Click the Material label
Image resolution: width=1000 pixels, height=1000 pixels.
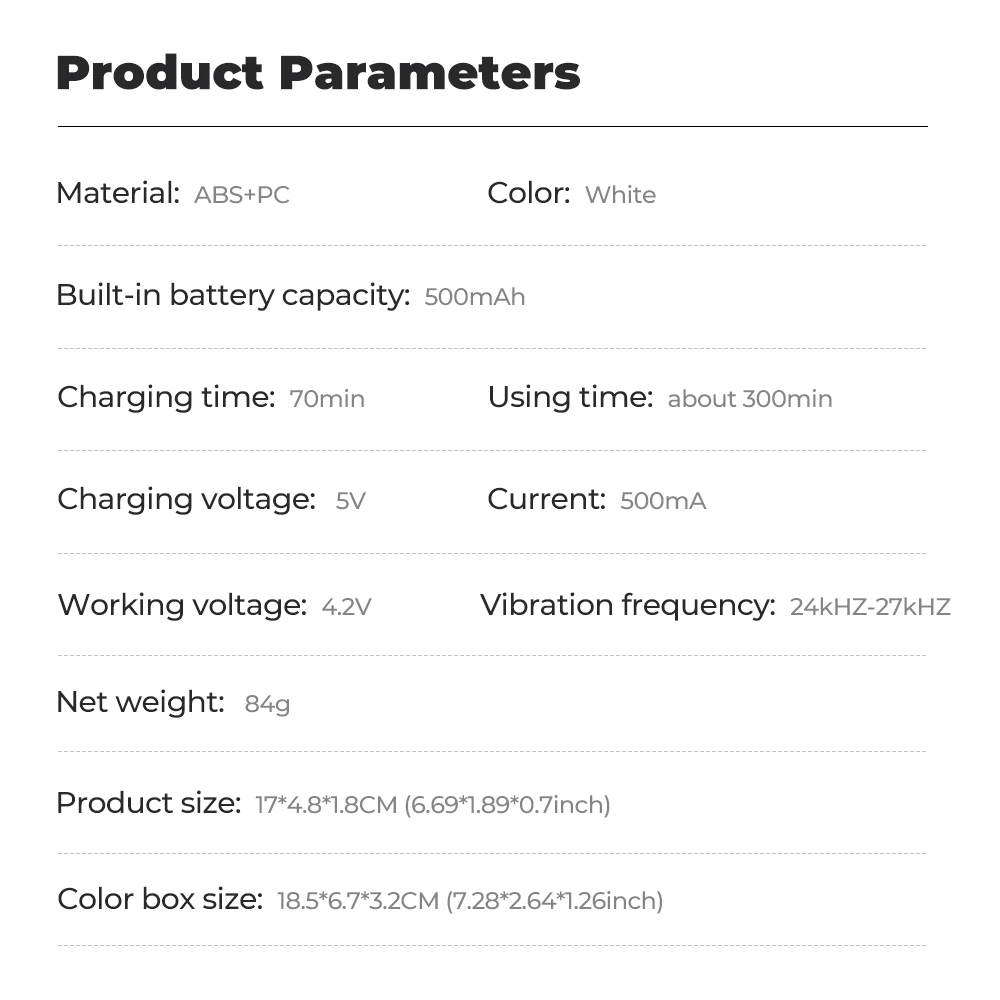coord(118,193)
